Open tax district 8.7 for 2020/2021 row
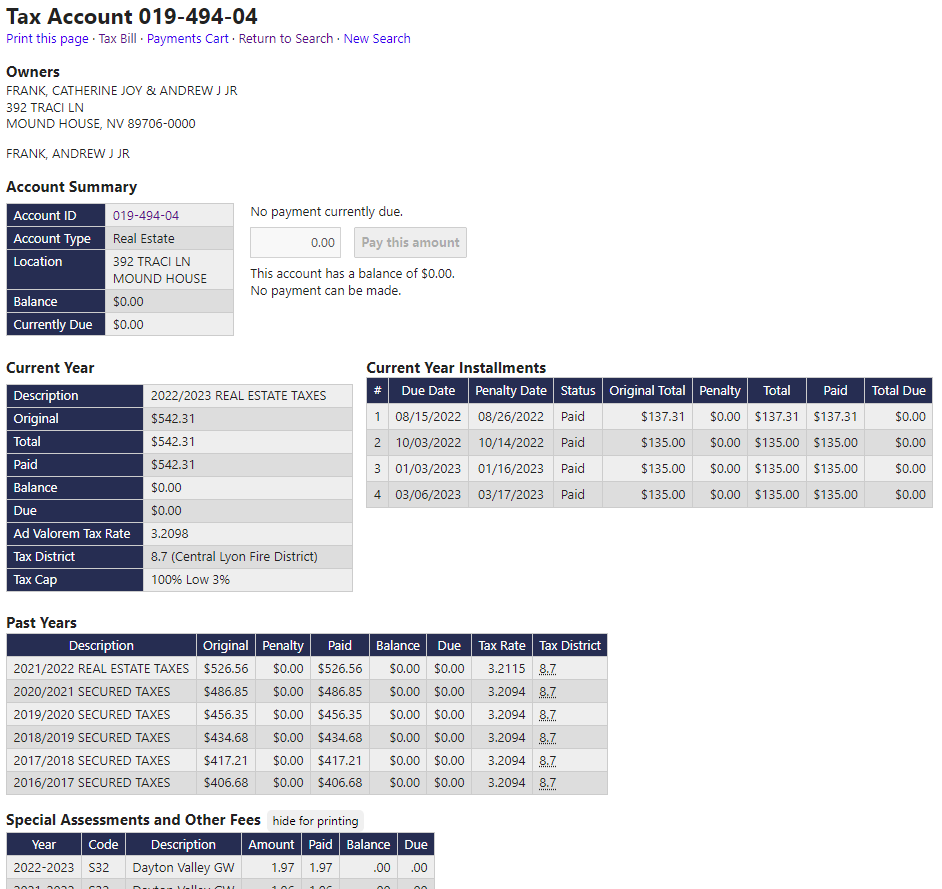Image resolution: width=942 pixels, height=889 pixels. coord(547,692)
